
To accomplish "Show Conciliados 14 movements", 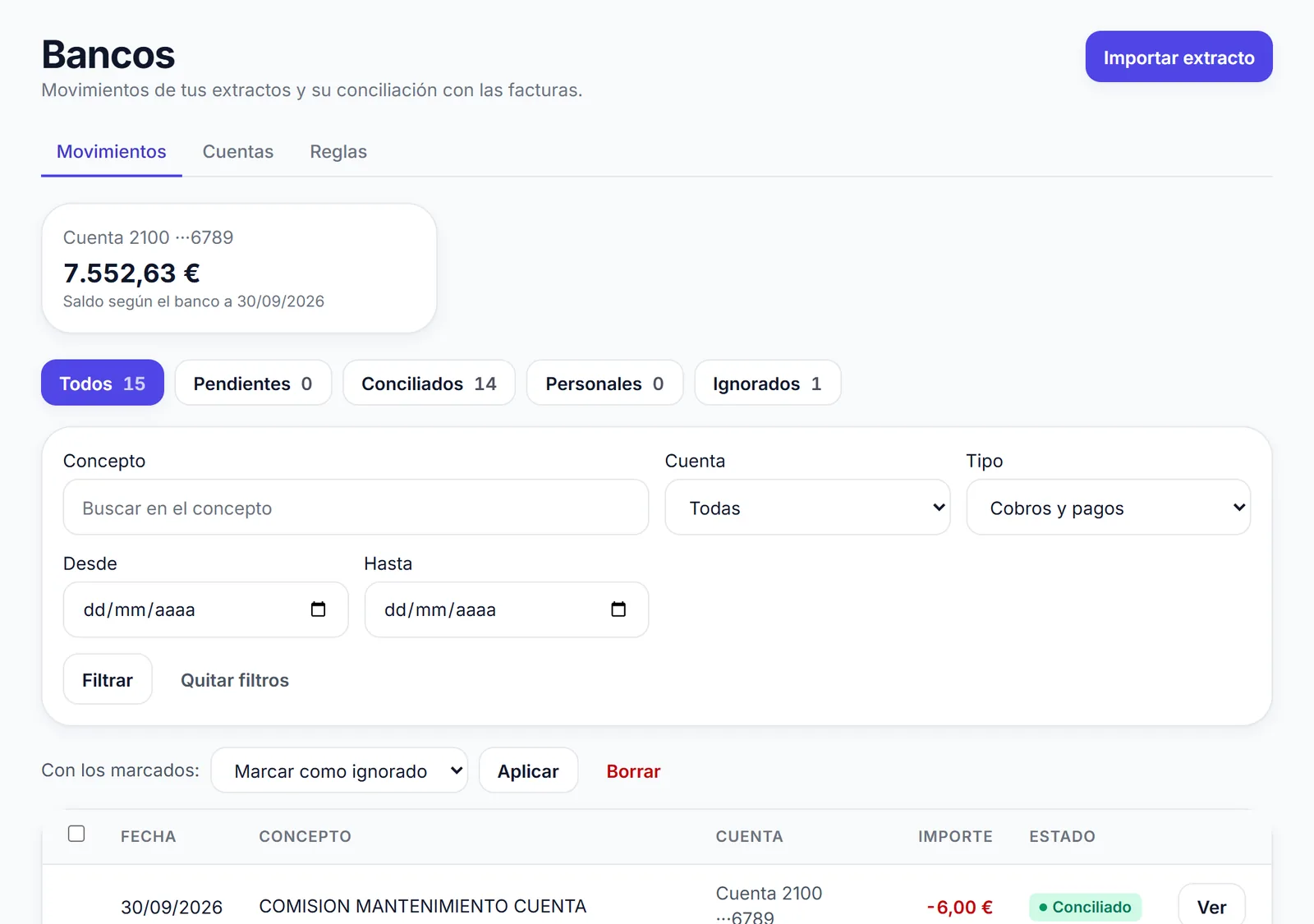I will [429, 384].
